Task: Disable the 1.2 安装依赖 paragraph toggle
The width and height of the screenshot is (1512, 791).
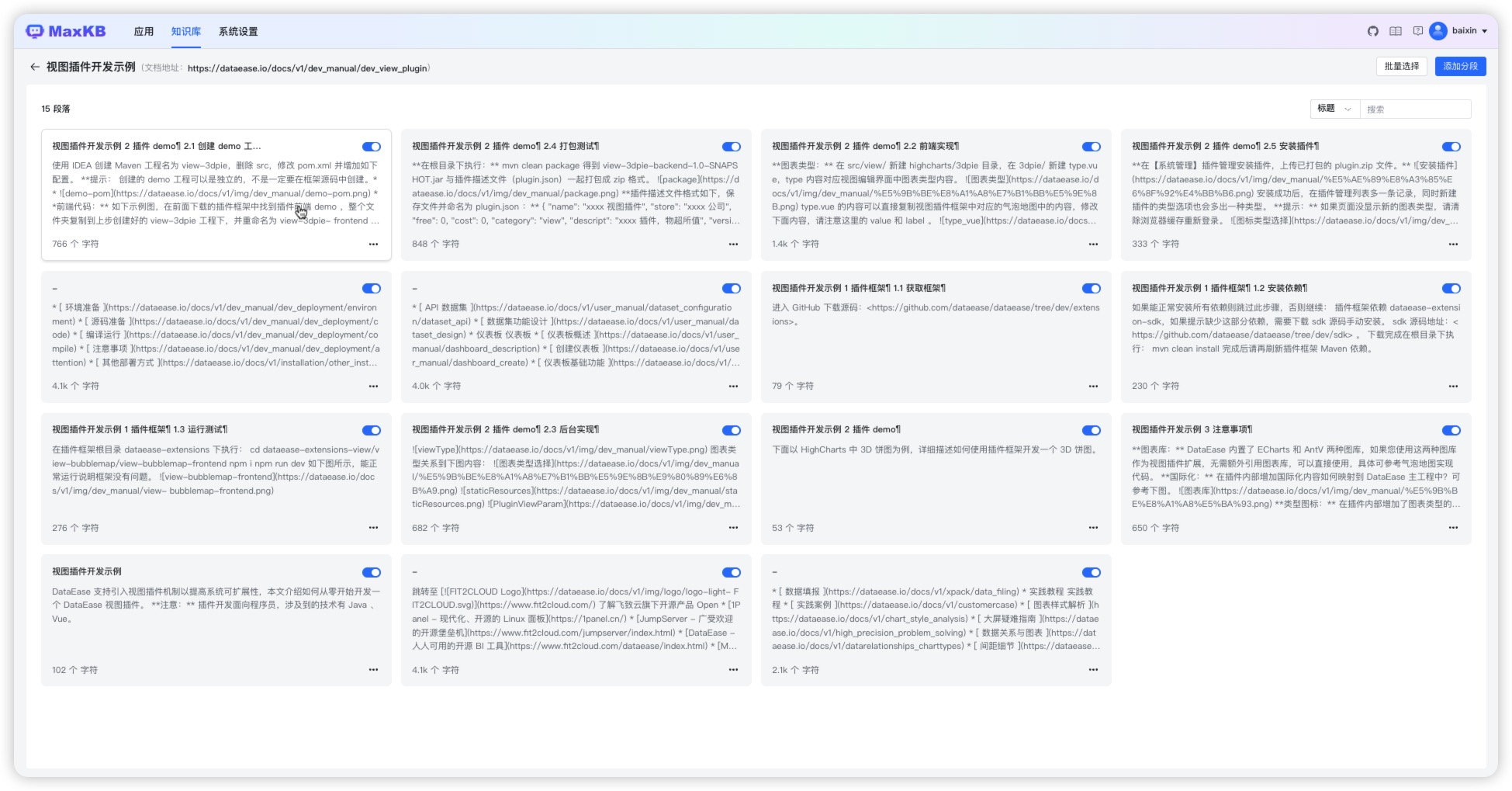Action: [x=1450, y=288]
